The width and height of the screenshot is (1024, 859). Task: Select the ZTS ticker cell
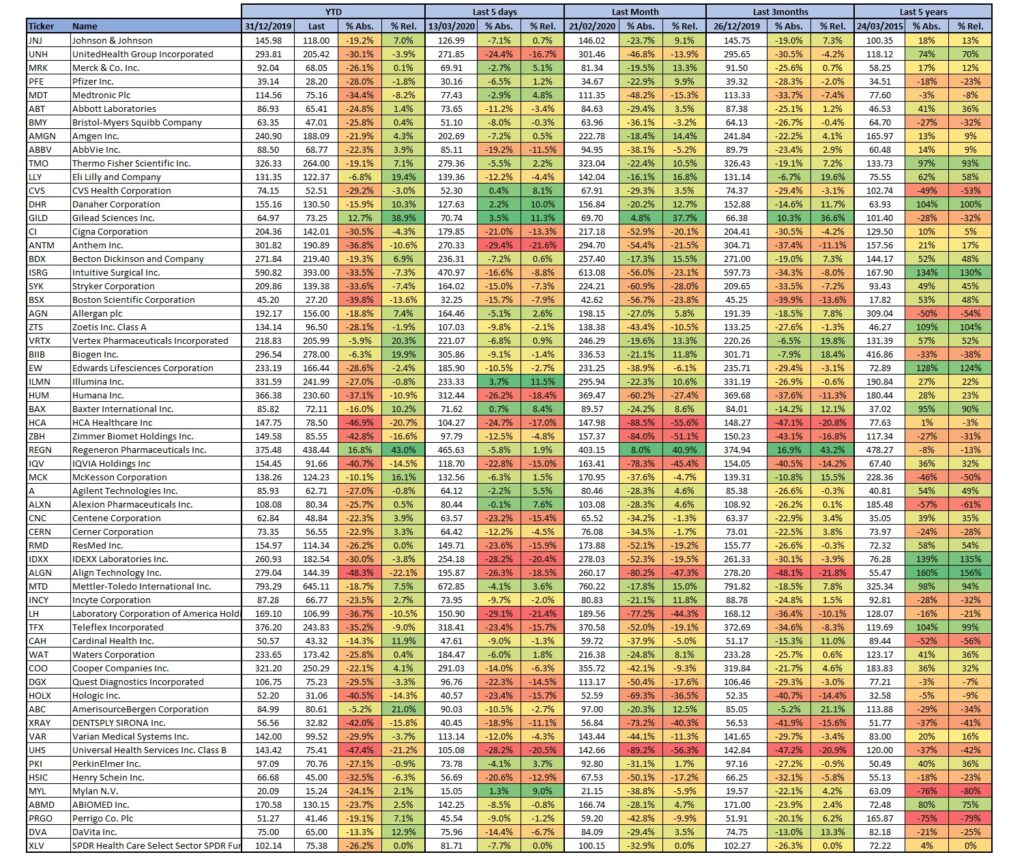(48, 327)
